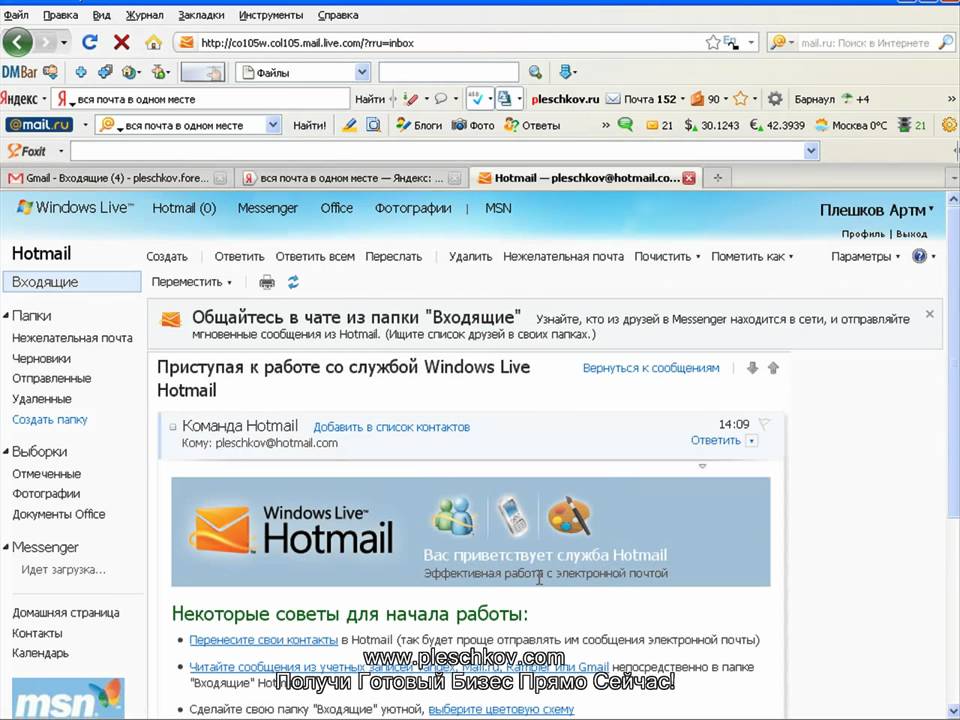Open the new tab plus button

click(718, 178)
